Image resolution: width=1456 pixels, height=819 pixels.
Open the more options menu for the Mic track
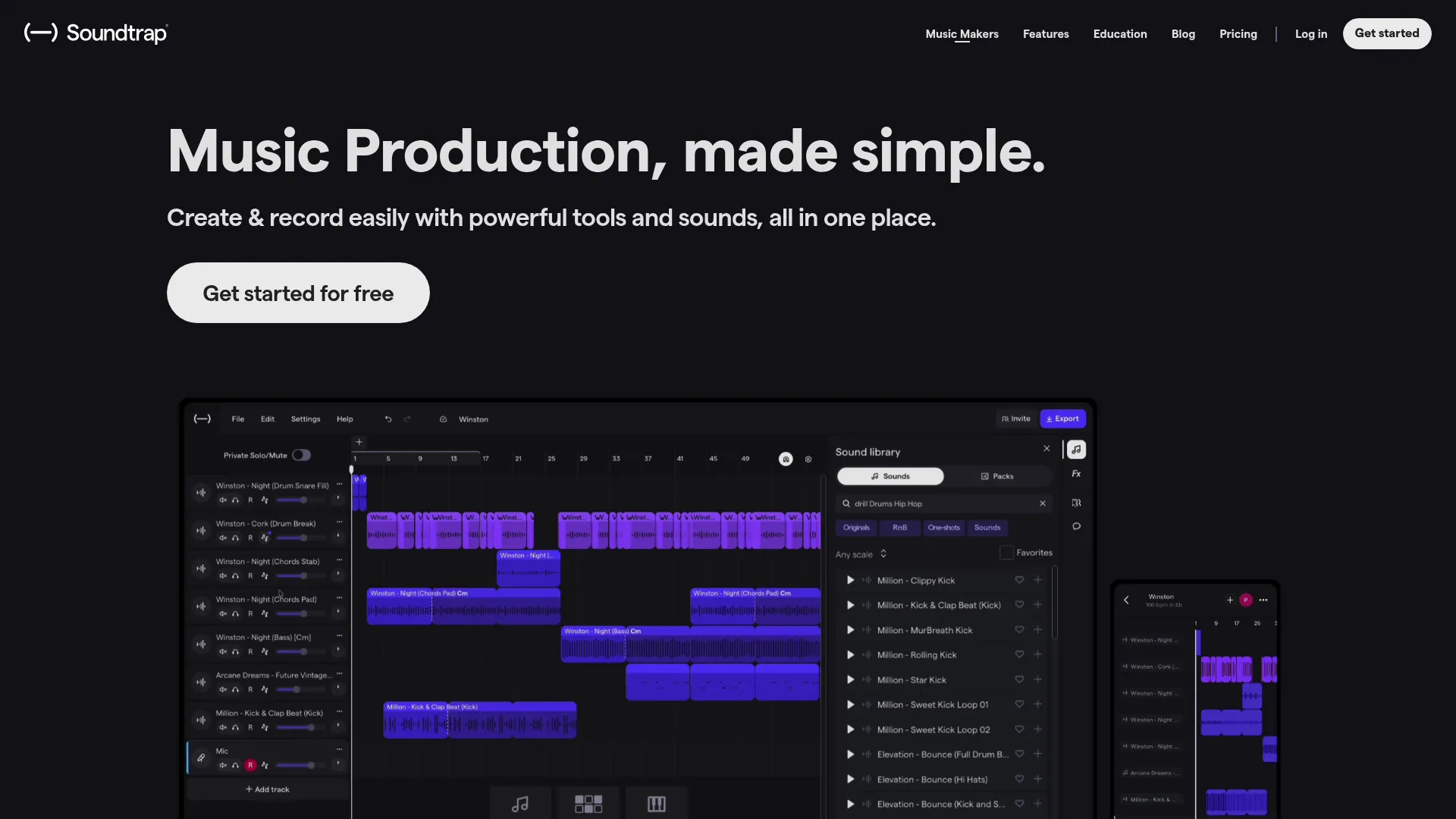(340, 749)
